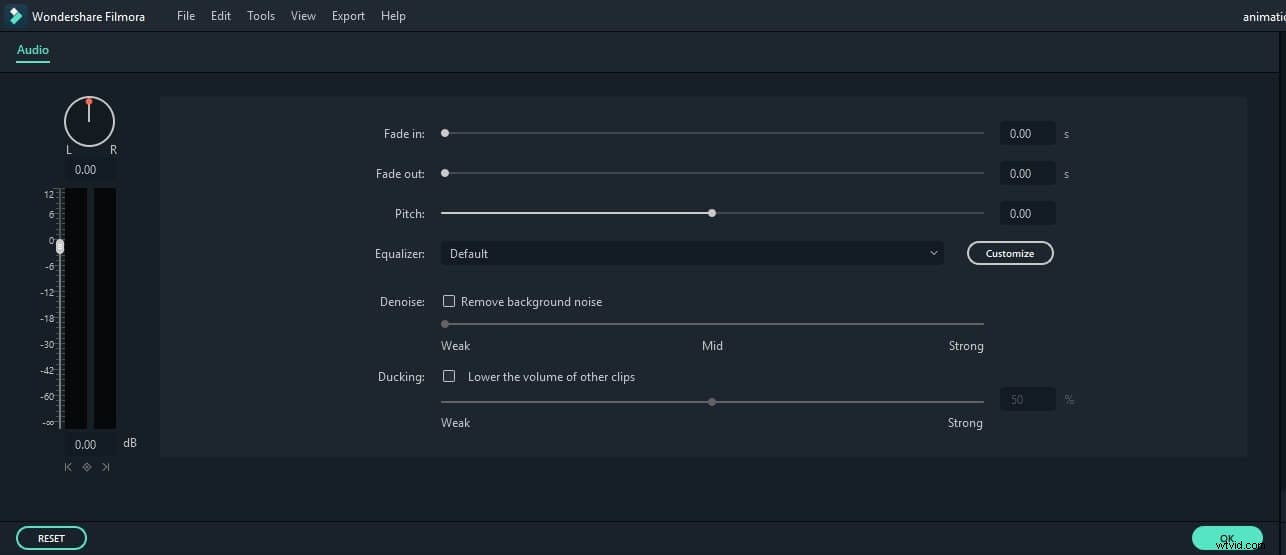Click the Pitch slider handle

point(712,213)
